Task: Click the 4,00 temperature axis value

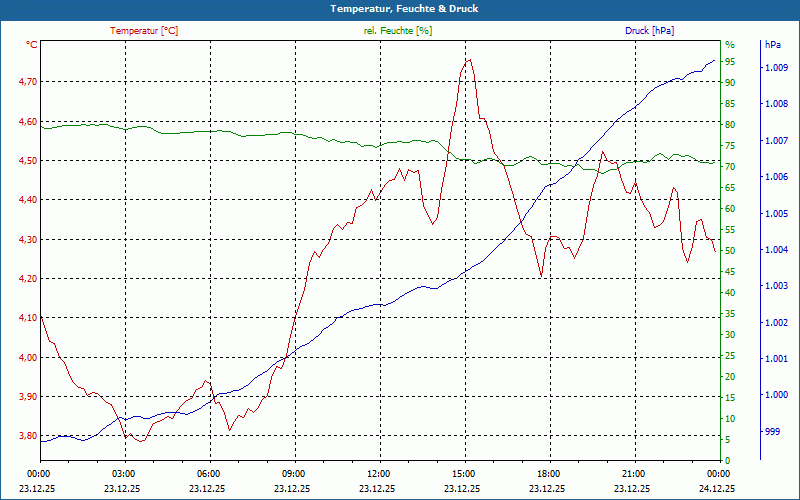Action: point(28,357)
